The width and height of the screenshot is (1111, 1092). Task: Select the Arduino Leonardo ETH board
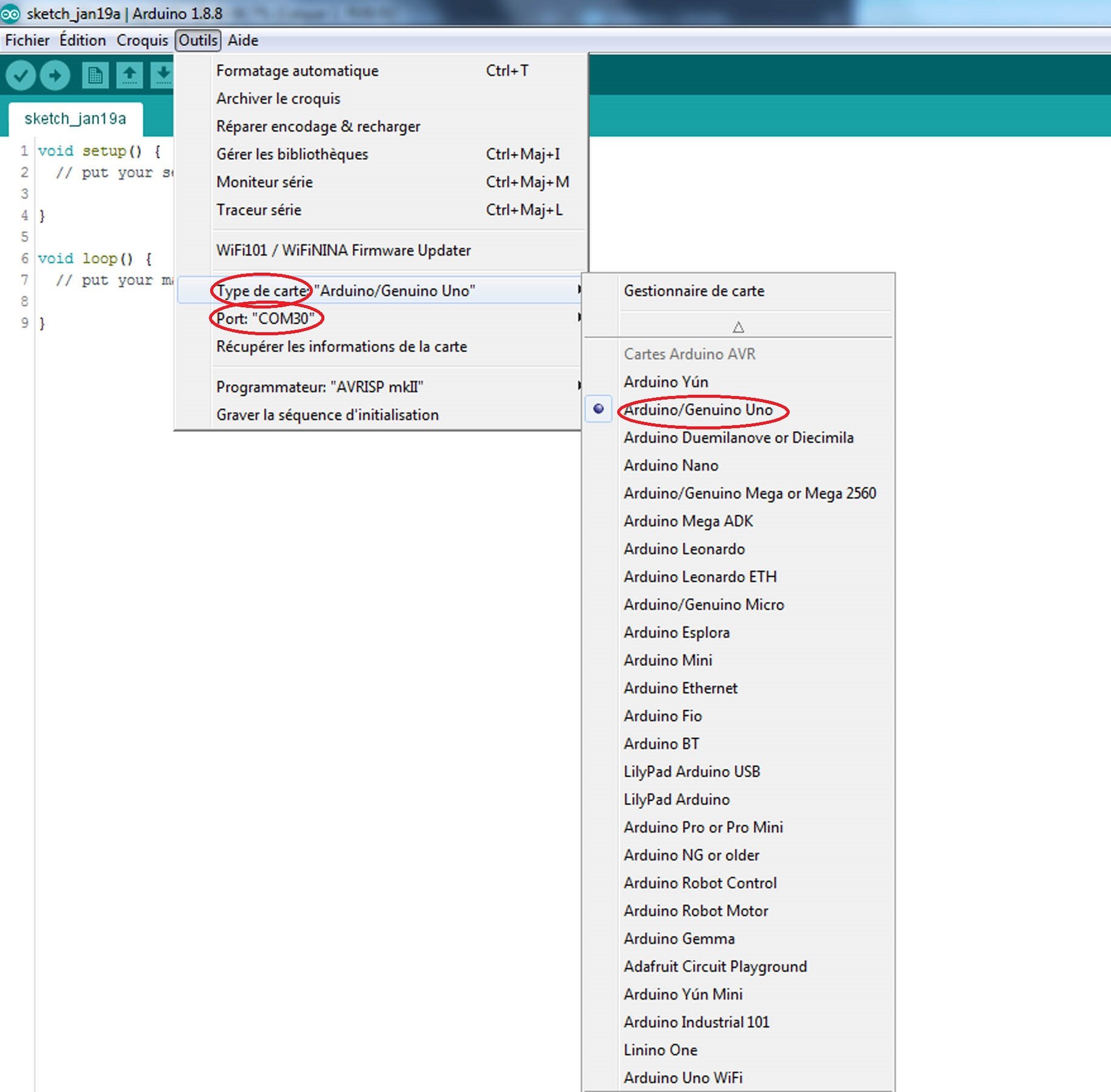click(x=739, y=576)
